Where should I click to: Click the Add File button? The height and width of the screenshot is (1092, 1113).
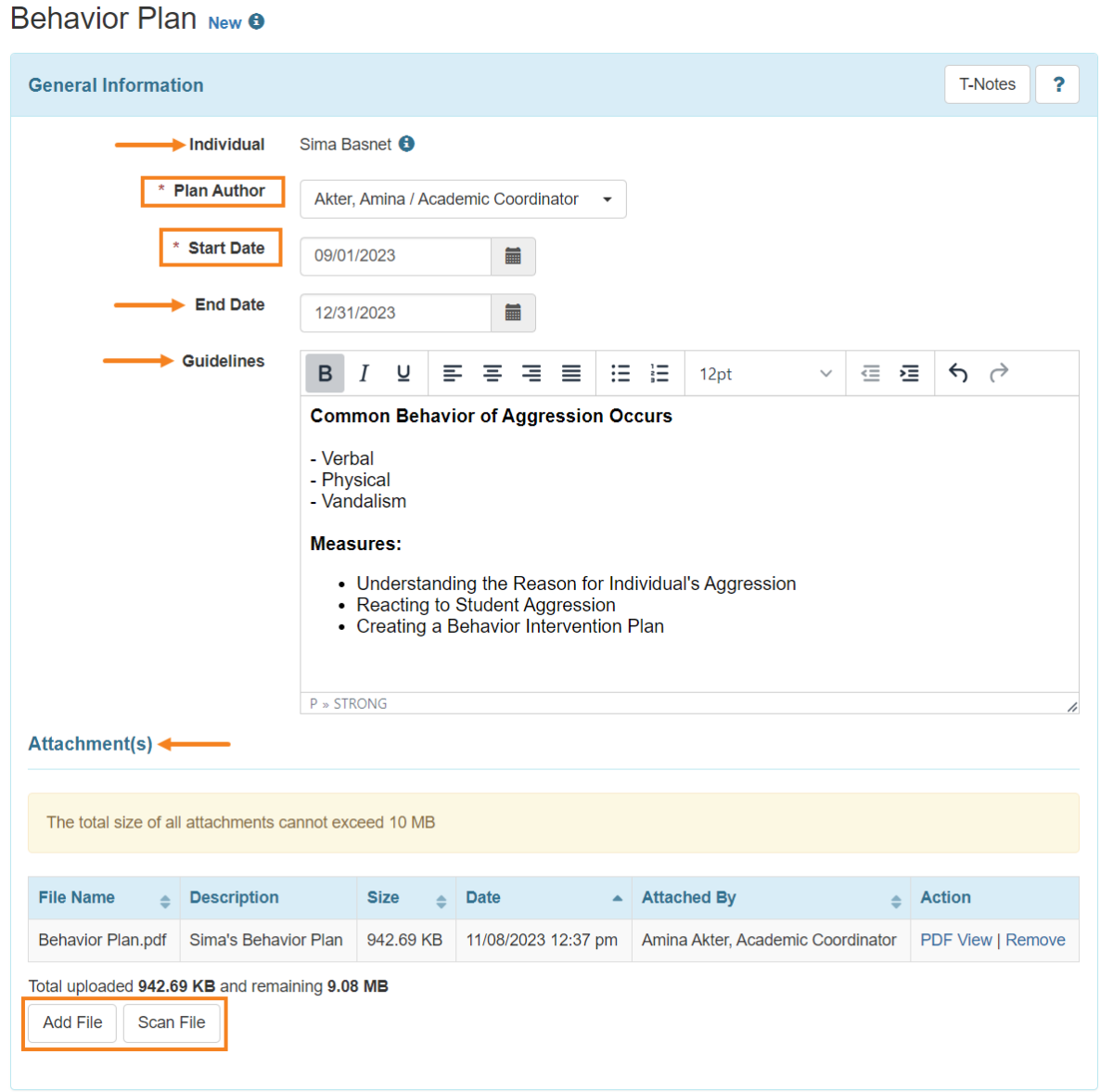71,1022
